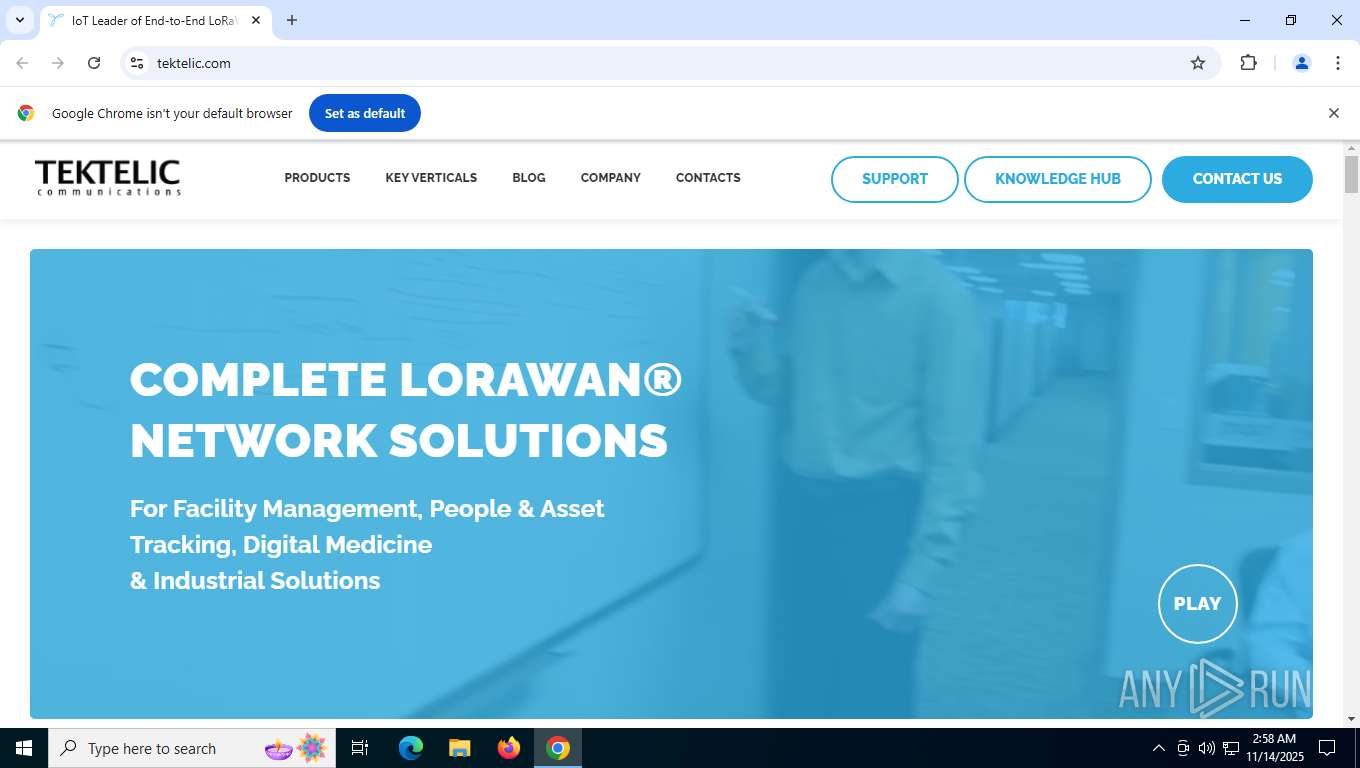Reload the tektelic.com page
Image resolution: width=1360 pixels, height=768 pixels.
94,63
